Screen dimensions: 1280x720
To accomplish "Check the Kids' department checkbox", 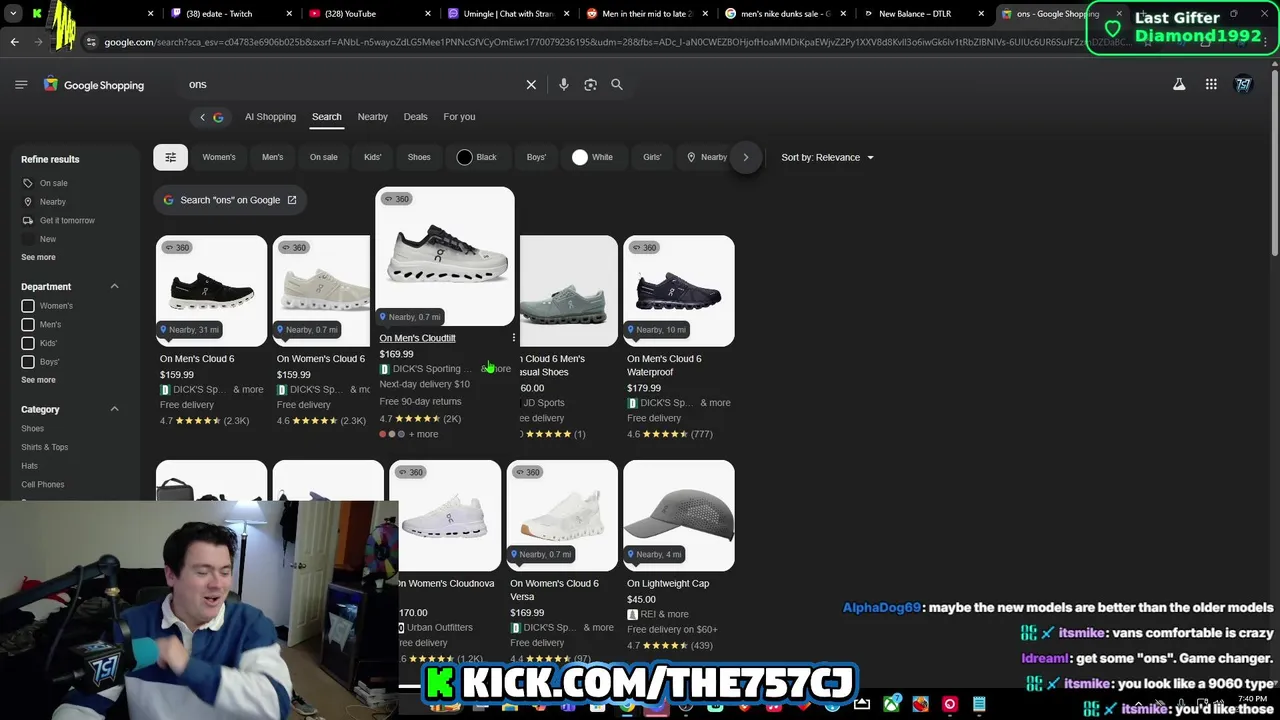I will 28,343.
